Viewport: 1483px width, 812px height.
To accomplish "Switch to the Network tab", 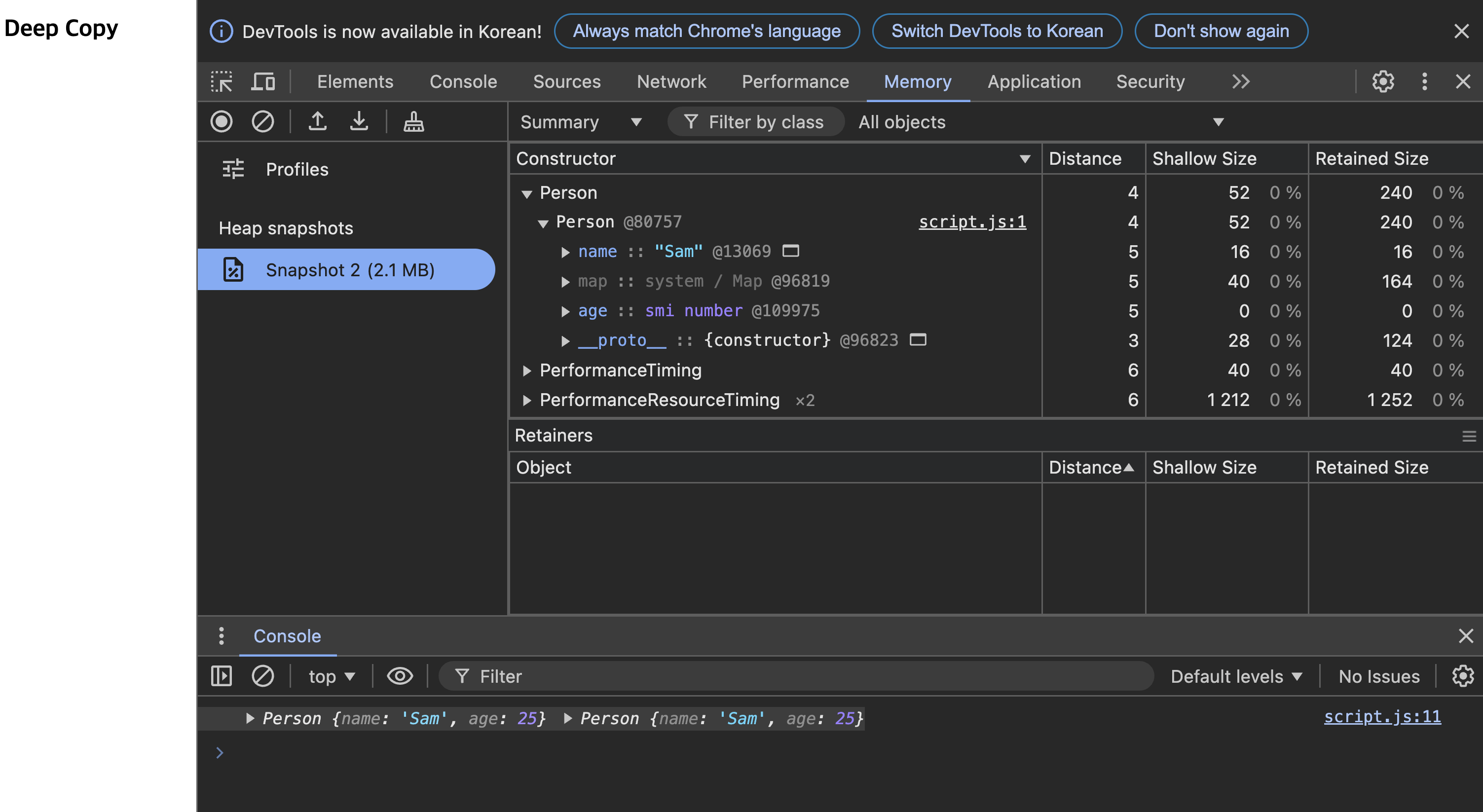I will coord(670,82).
